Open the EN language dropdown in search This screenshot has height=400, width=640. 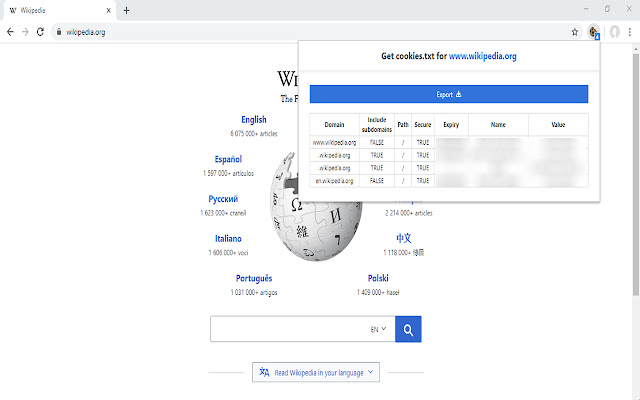coord(378,329)
